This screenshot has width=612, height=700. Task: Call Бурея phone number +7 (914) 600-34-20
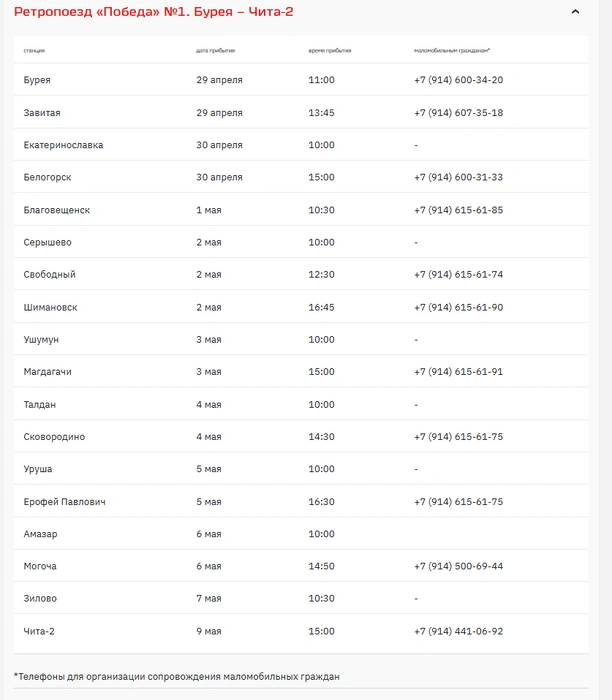tap(458, 80)
